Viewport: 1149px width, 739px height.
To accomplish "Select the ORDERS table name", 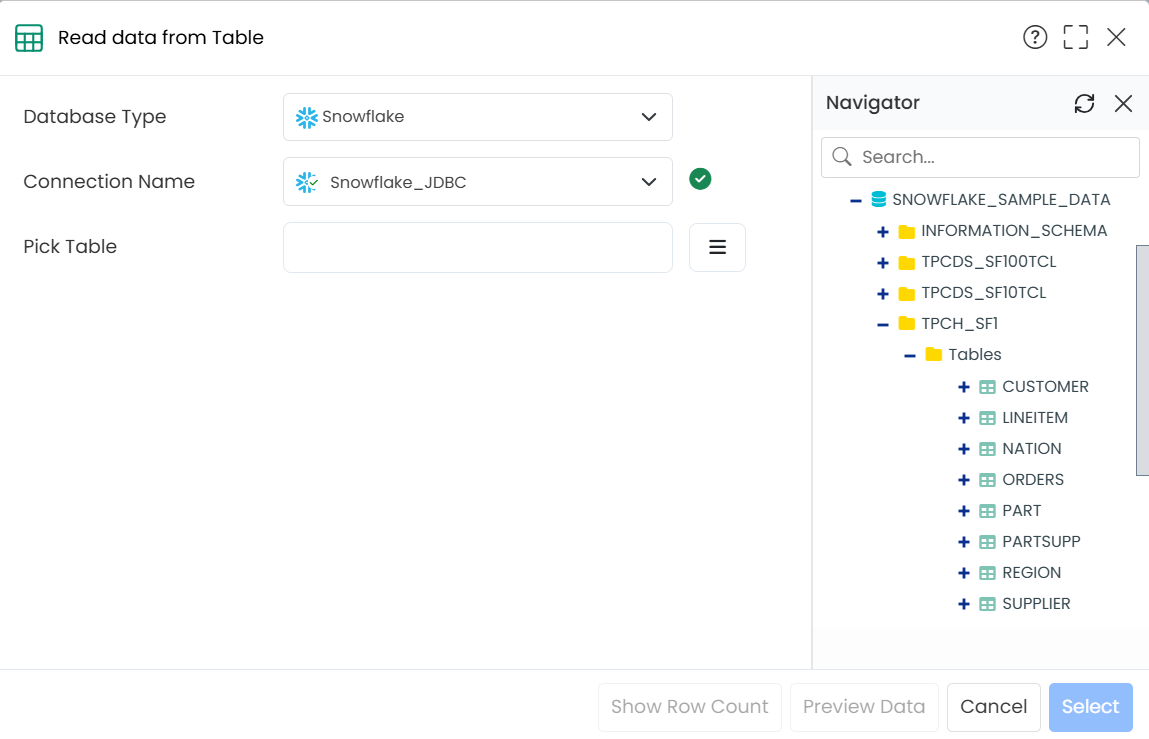I will 1032,479.
